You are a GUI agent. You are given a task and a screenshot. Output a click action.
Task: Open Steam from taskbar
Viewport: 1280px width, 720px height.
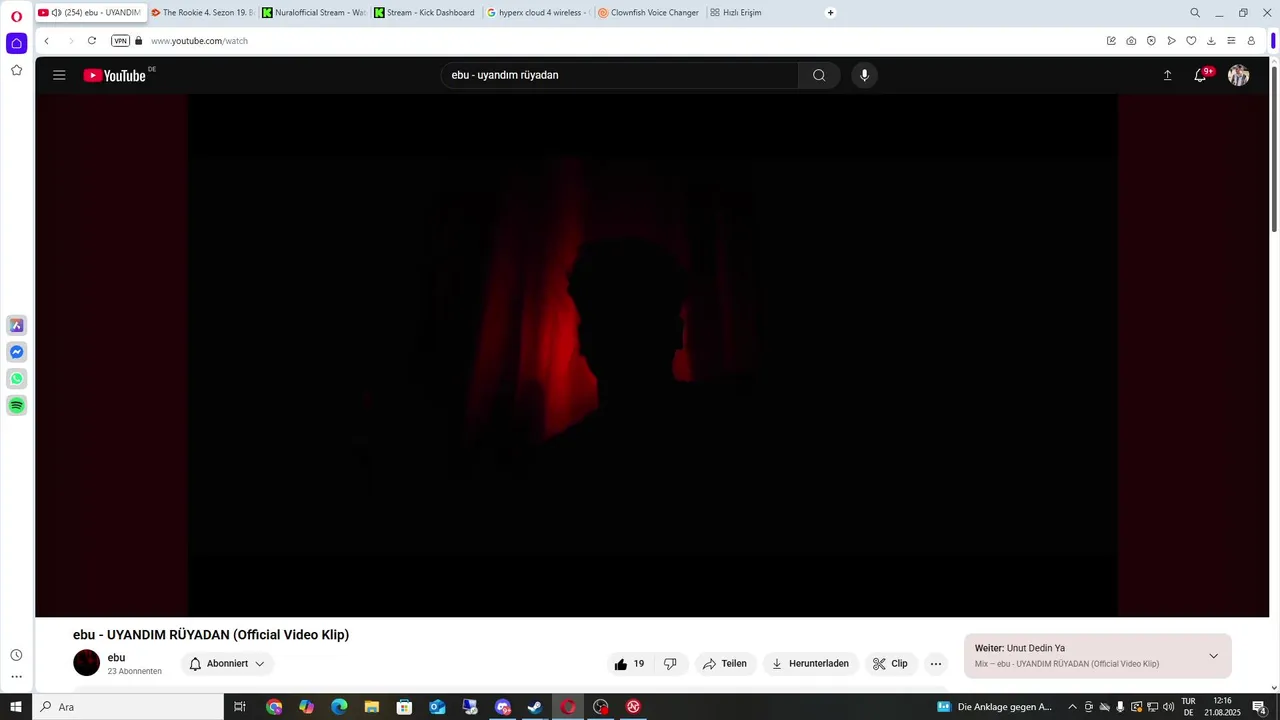coord(535,707)
